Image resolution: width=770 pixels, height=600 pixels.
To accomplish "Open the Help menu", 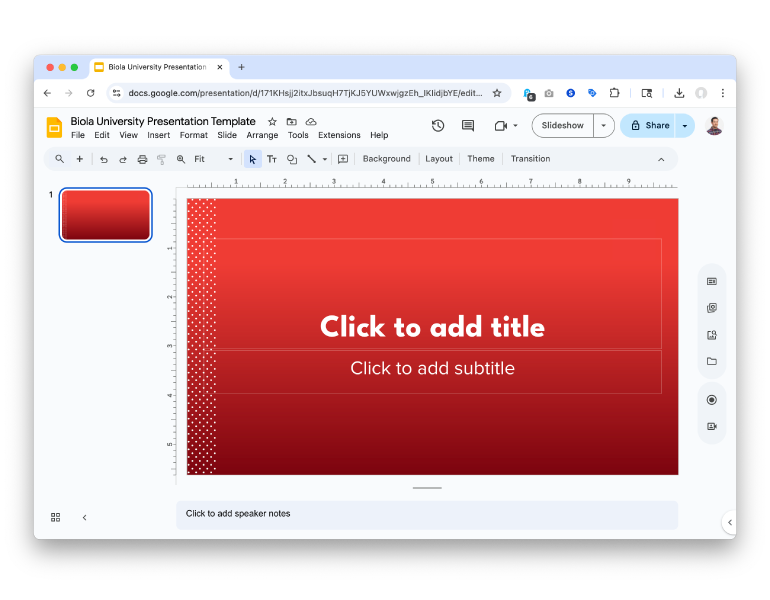I will point(379,135).
